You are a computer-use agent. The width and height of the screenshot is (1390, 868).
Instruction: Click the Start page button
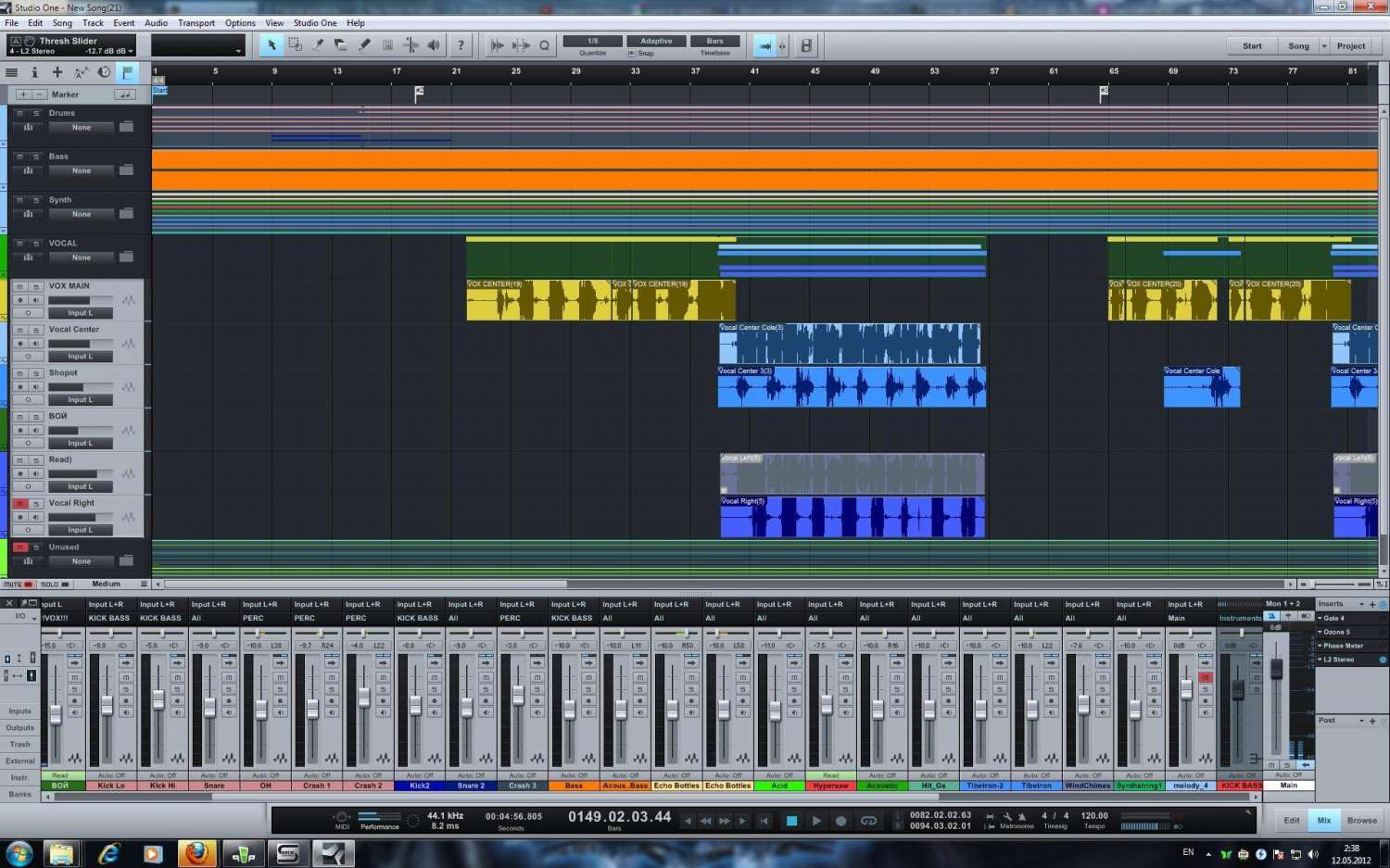(1252, 46)
